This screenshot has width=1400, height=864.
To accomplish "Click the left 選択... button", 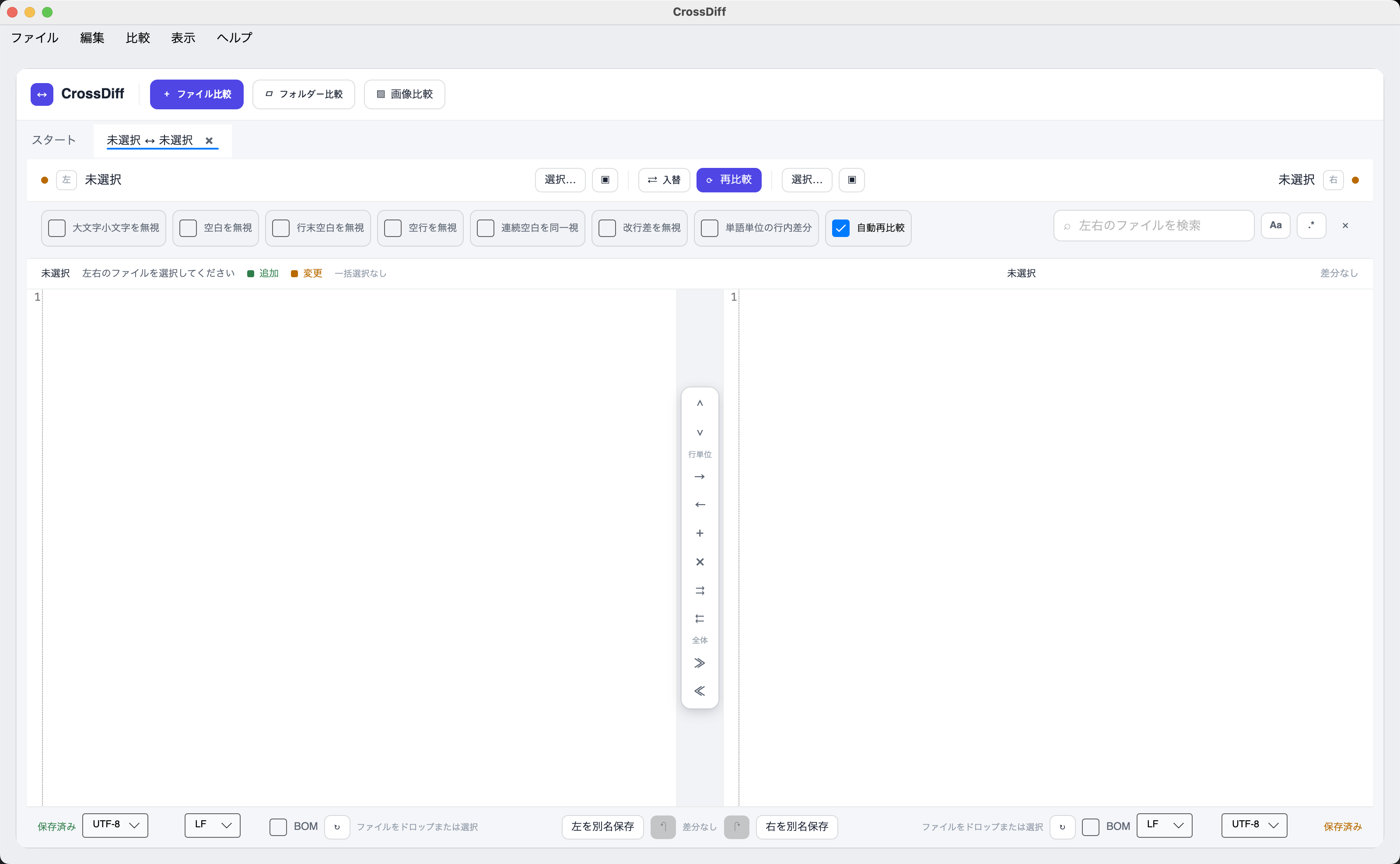I will pyautogui.click(x=560, y=180).
